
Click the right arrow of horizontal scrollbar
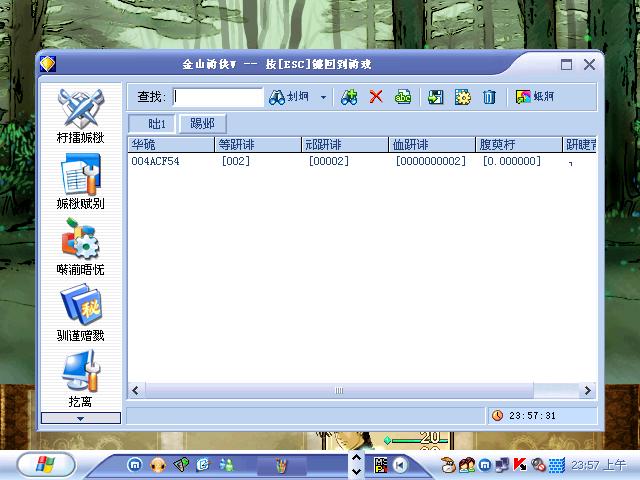[588, 391]
